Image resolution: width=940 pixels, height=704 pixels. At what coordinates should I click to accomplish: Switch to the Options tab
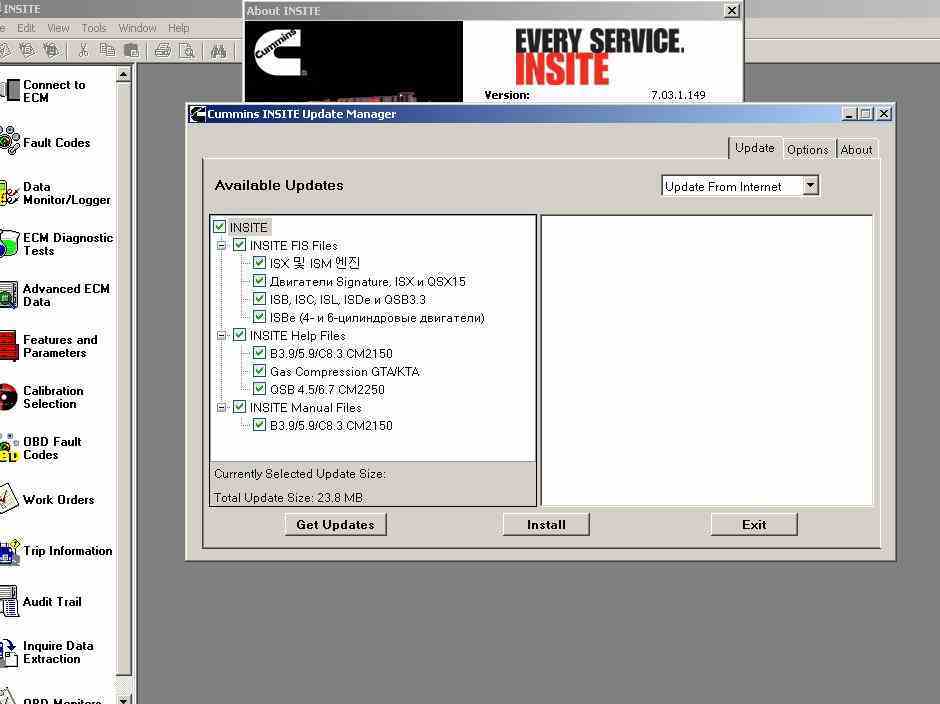[808, 149]
